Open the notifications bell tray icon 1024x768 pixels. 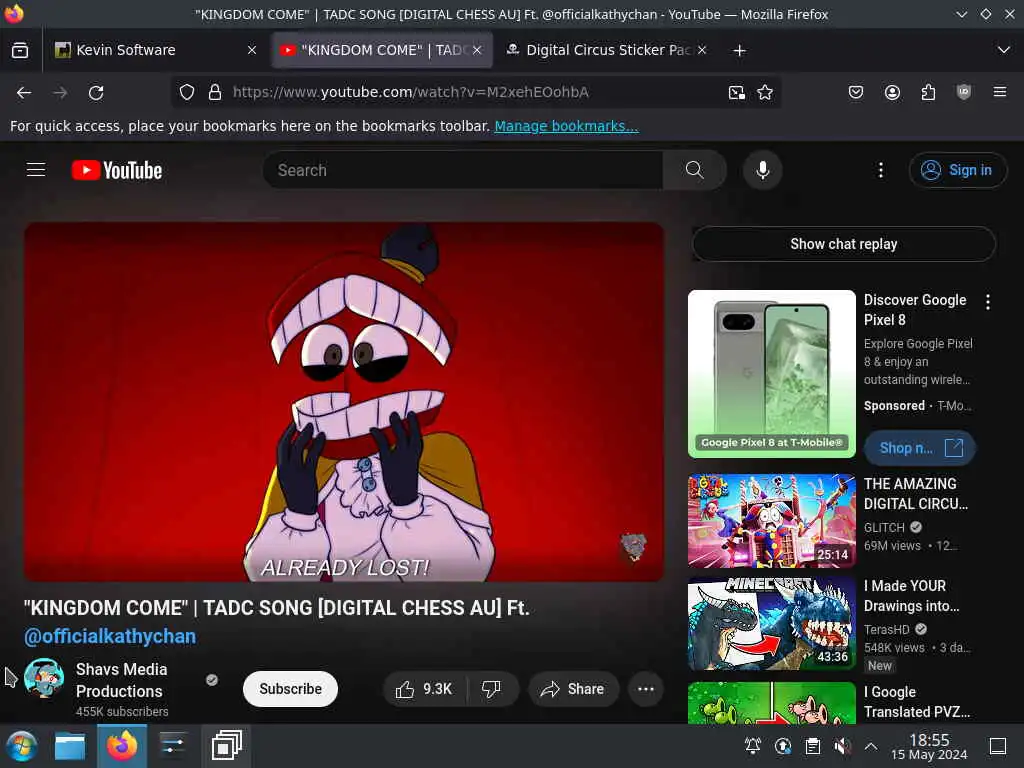click(753, 746)
